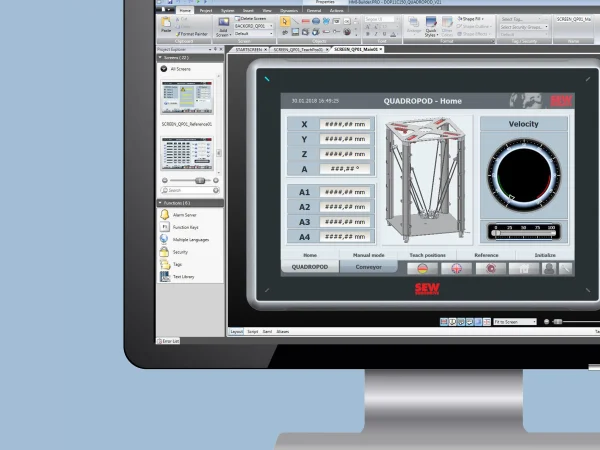Select the diagonal line drawing object

coord(295,21)
